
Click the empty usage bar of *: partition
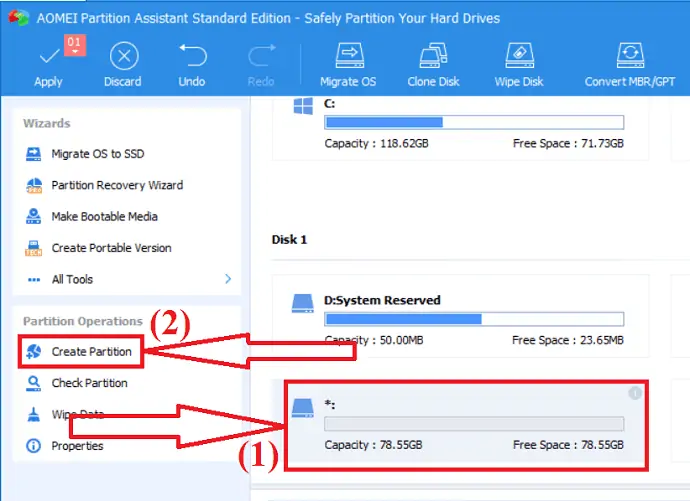[474, 424]
